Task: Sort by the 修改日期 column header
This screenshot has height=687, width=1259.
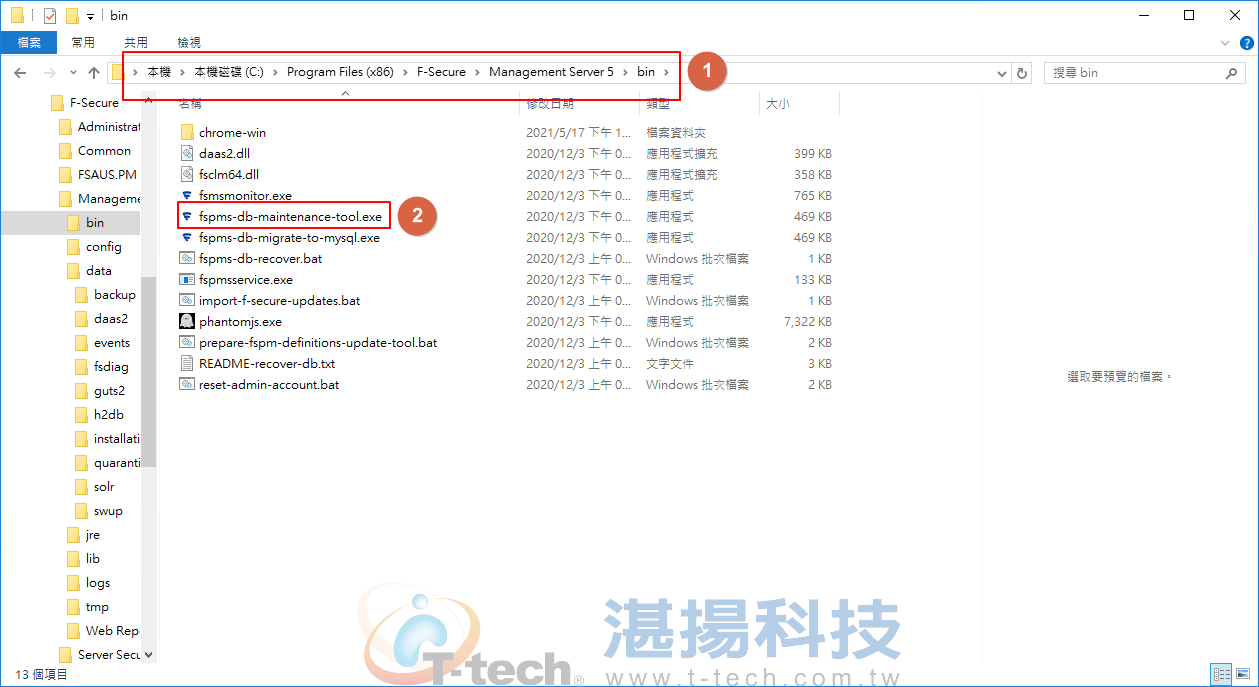Action: pyautogui.click(x=550, y=103)
